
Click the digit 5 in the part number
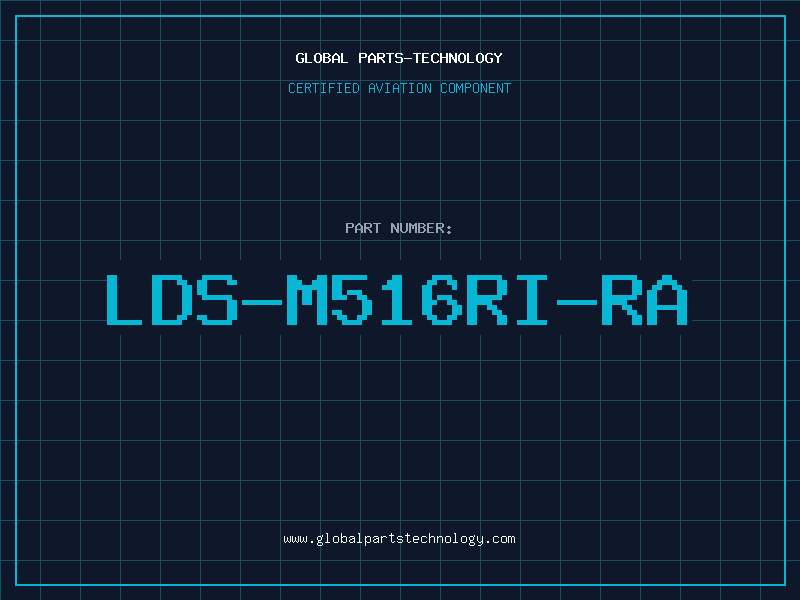(x=352, y=299)
